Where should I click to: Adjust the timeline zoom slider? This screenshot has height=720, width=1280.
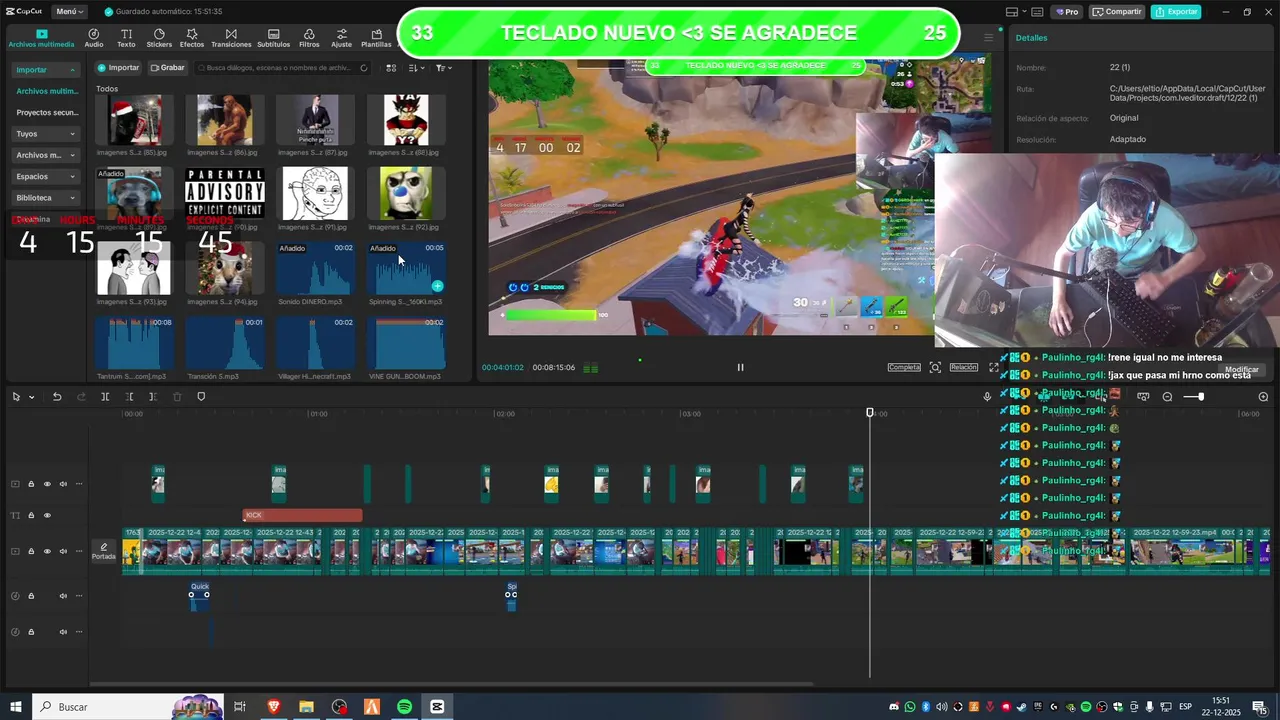point(1194,397)
